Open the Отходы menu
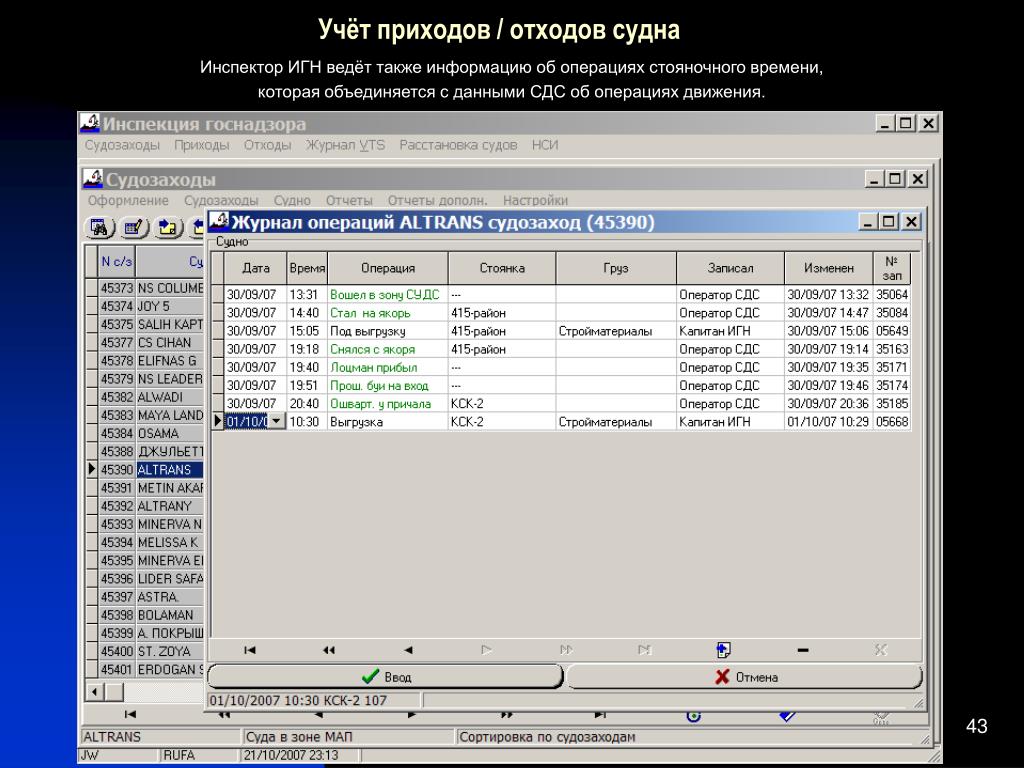 (x=267, y=145)
